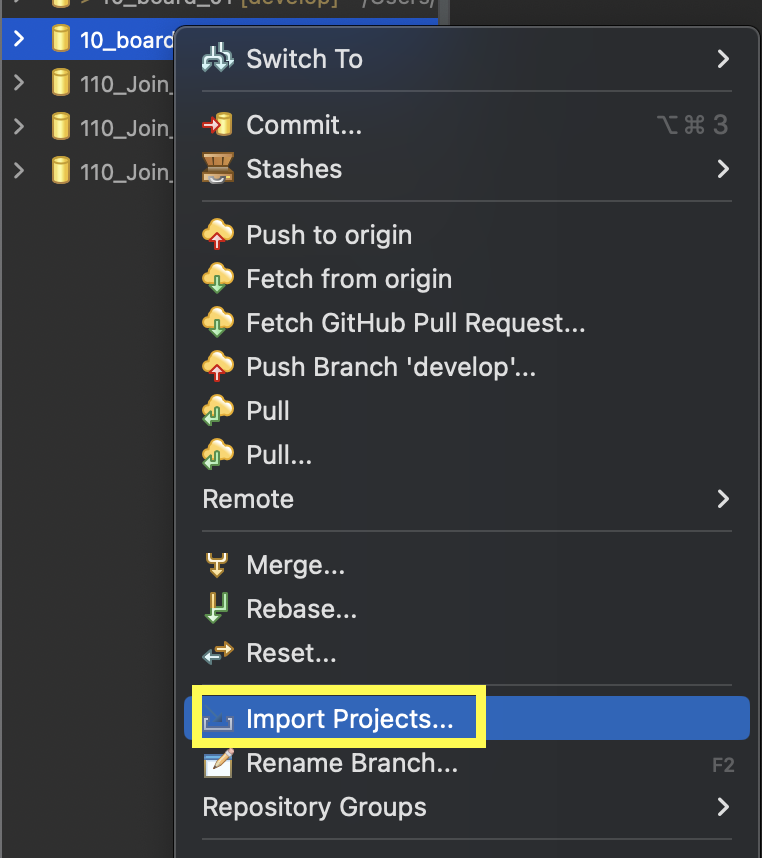Click the Fetch from origin cloud icon
Screen dimensions: 762x858
point(217,279)
